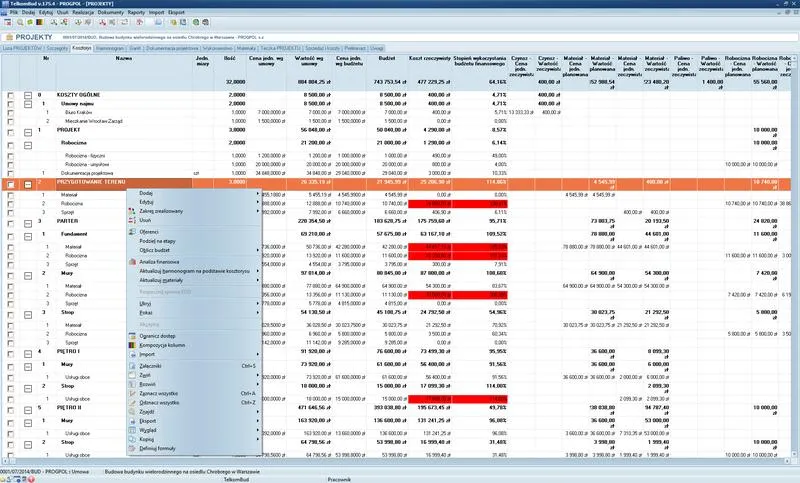Collapse the PARTER group
The width and height of the screenshot is (800, 483).
(x=26, y=221)
